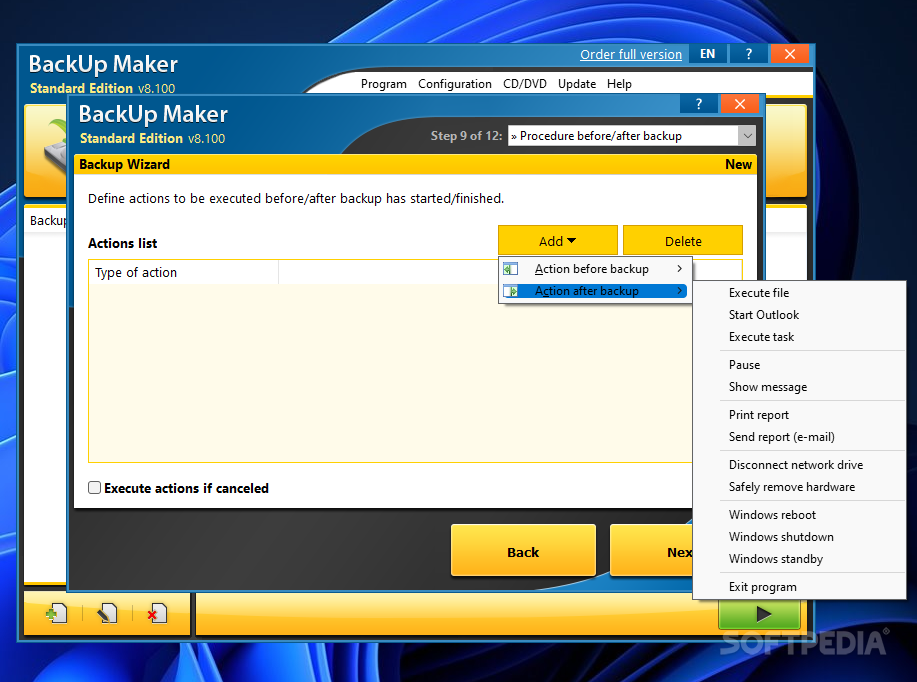Viewport: 917px width, 682px height.
Task: Open the Update menu
Action: (x=577, y=84)
